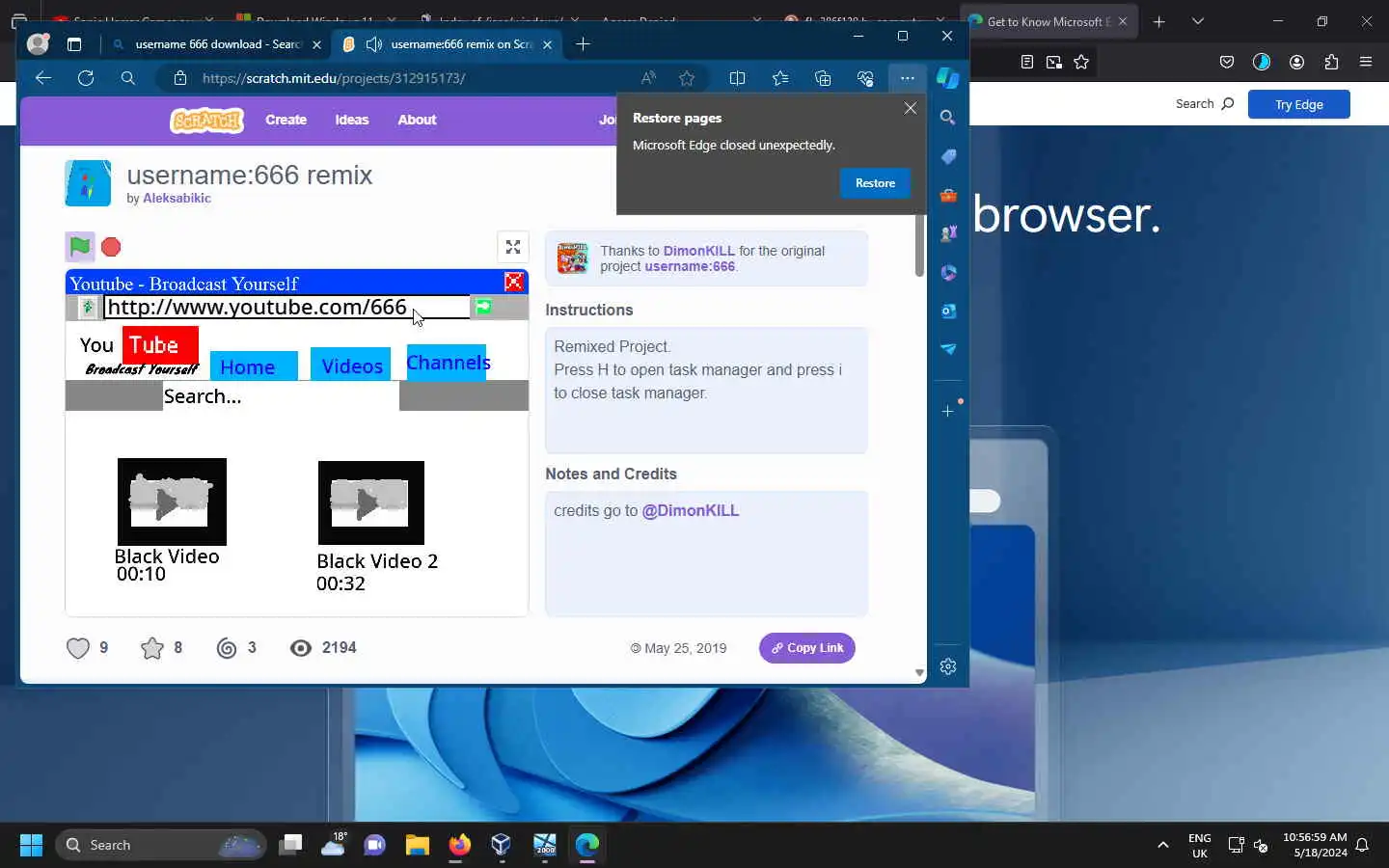This screenshot has height=868, width=1389.
Task: View remixes via the spiral icon
Action: [x=227, y=648]
